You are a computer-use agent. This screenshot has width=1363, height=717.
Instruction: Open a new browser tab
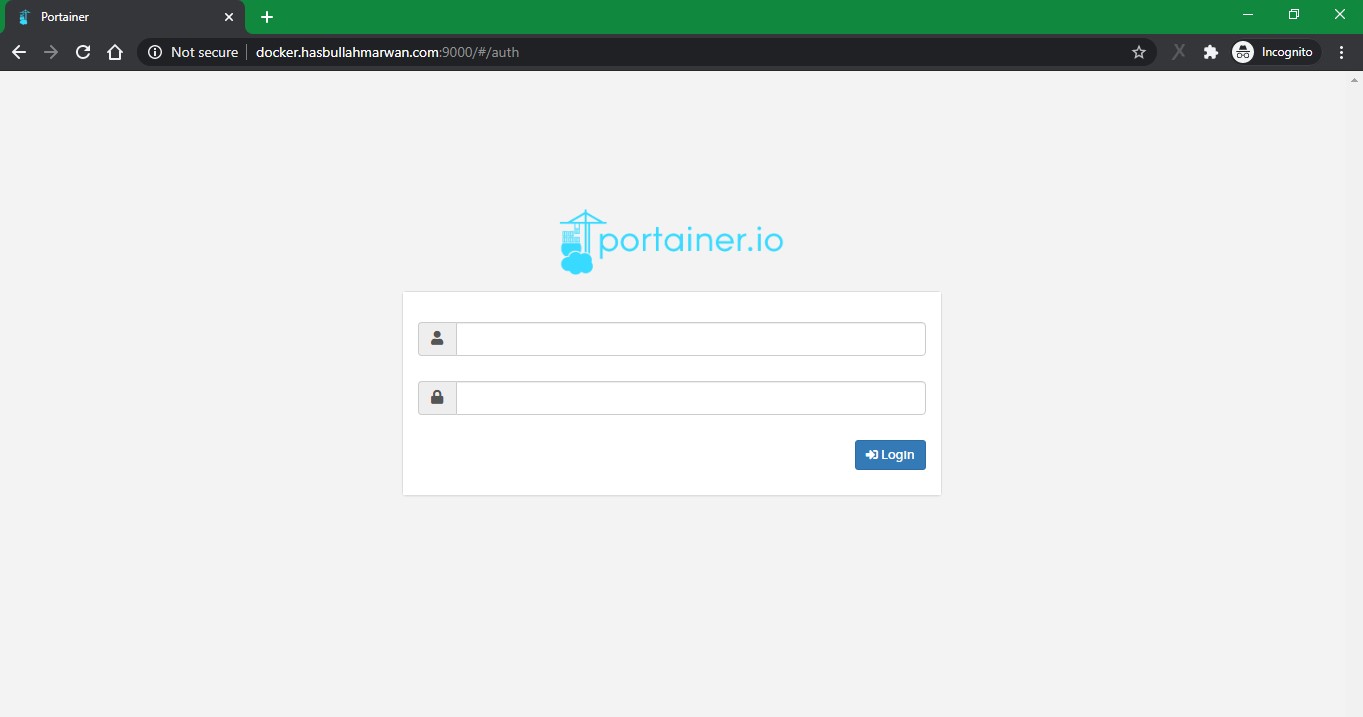point(266,16)
